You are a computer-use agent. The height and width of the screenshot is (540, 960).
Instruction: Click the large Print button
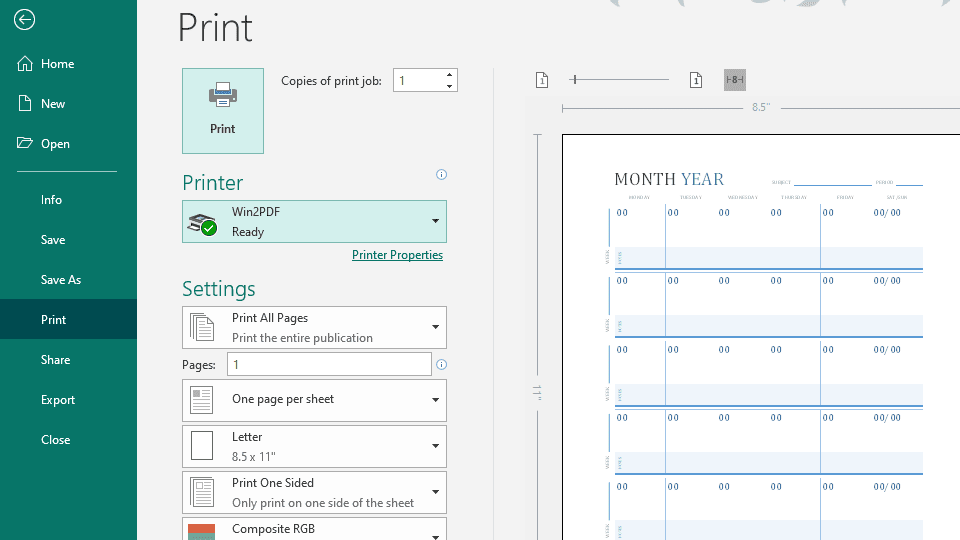coord(223,110)
